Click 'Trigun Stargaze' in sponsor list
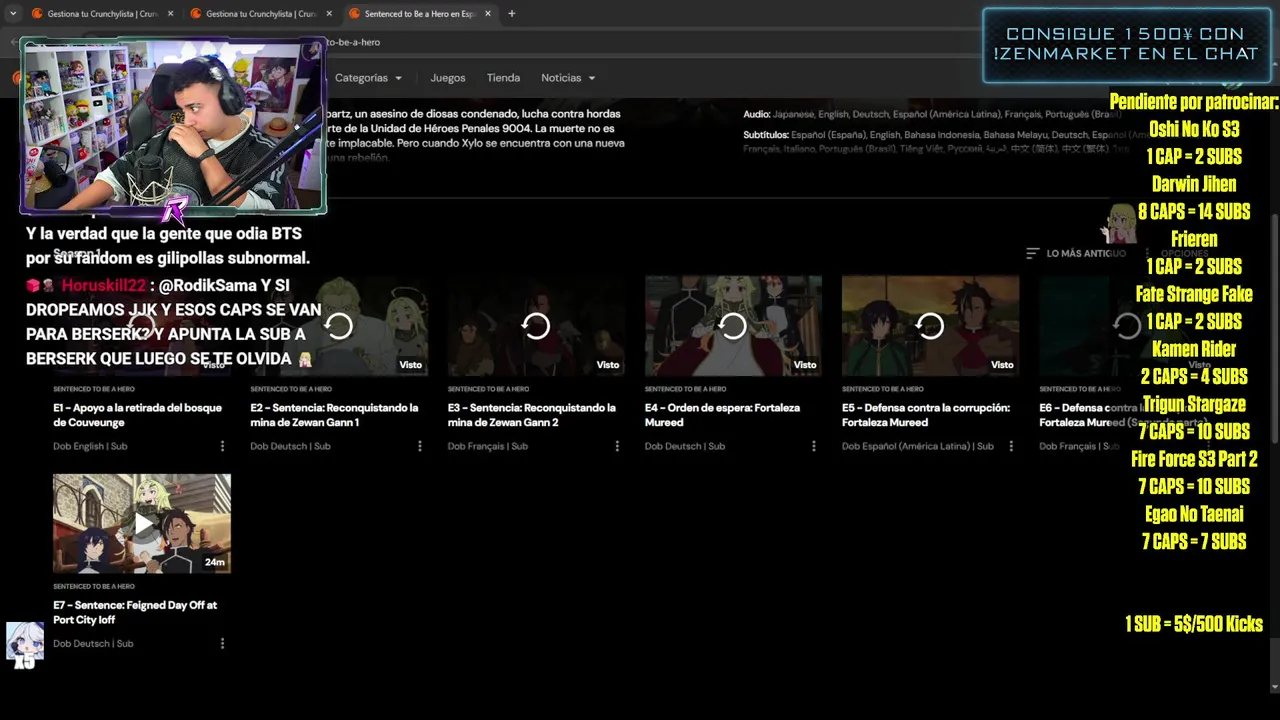The height and width of the screenshot is (720, 1280). click(1194, 404)
